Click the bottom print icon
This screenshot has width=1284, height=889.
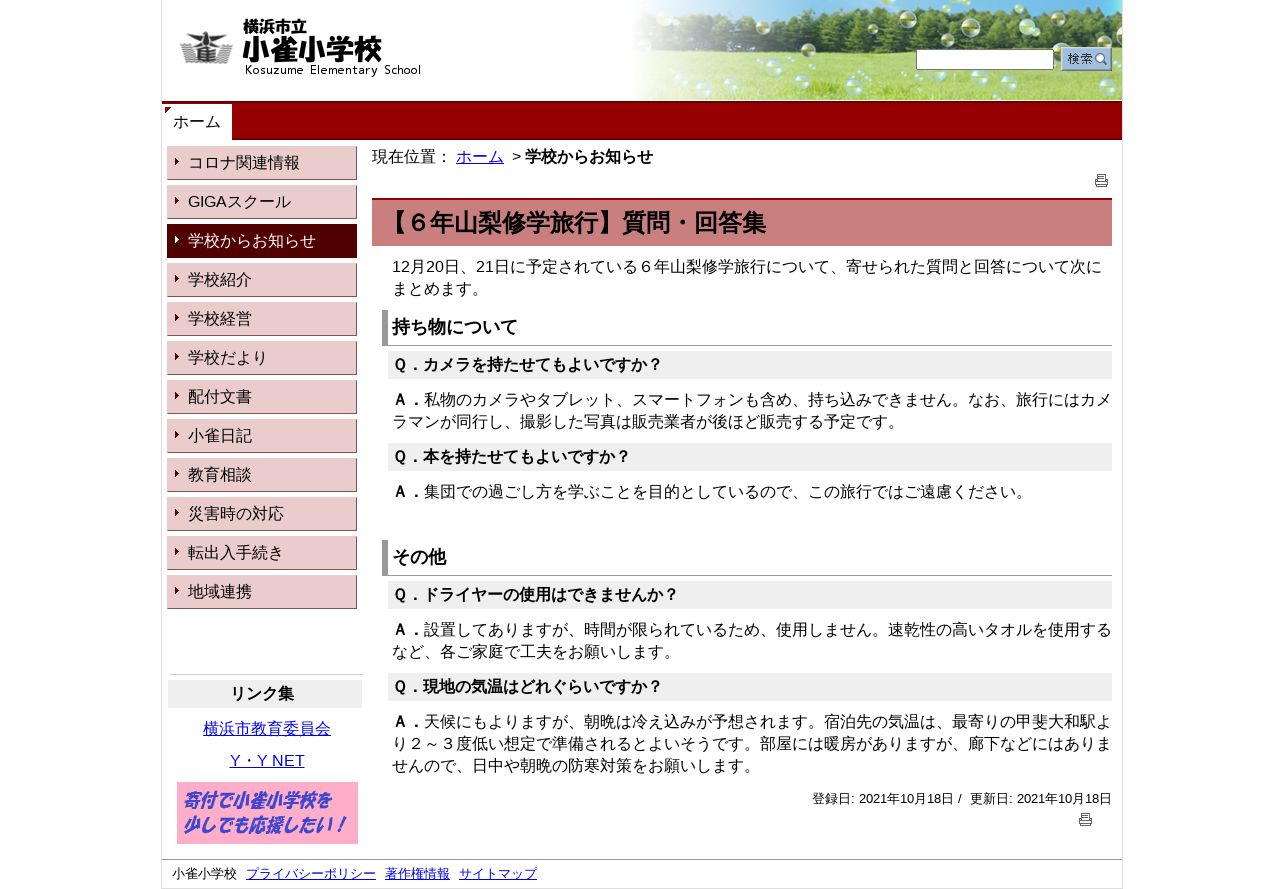(x=1085, y=820)
